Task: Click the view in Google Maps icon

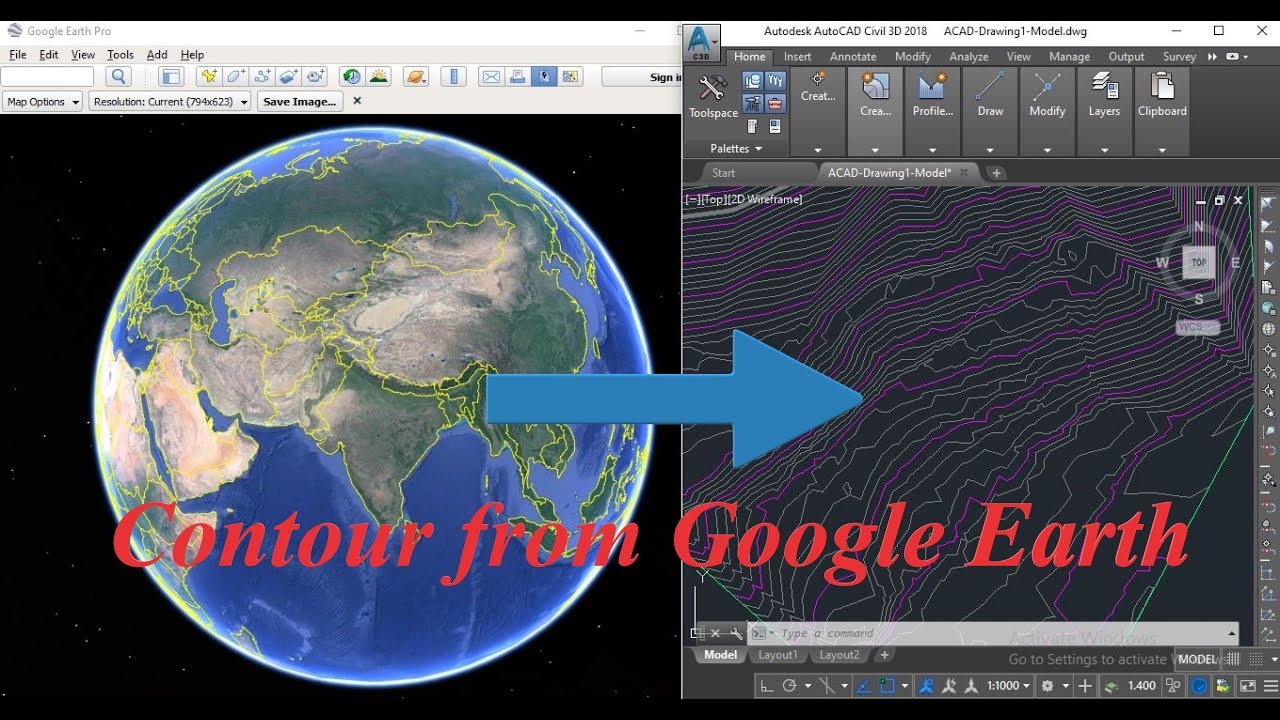Action: click(571, 76)
